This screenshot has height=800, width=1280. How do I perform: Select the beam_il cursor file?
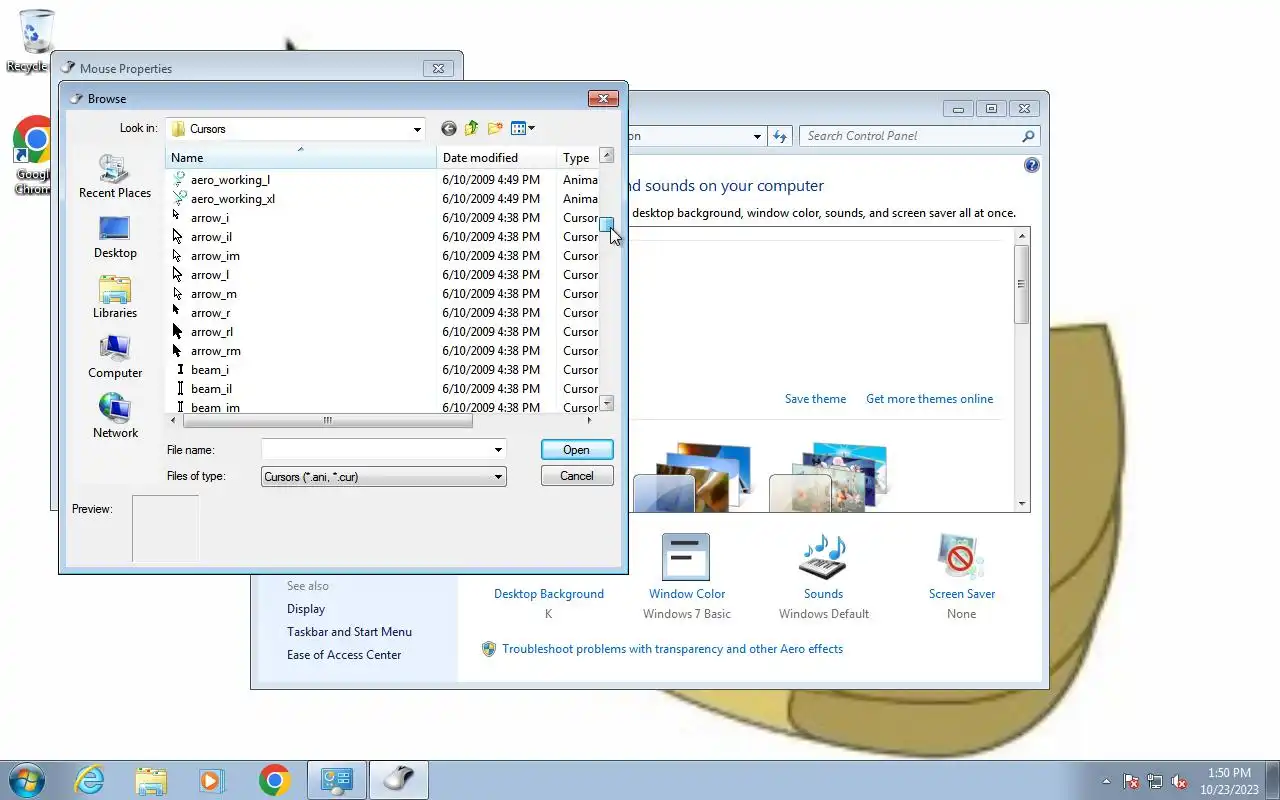(x=211, y=389)
